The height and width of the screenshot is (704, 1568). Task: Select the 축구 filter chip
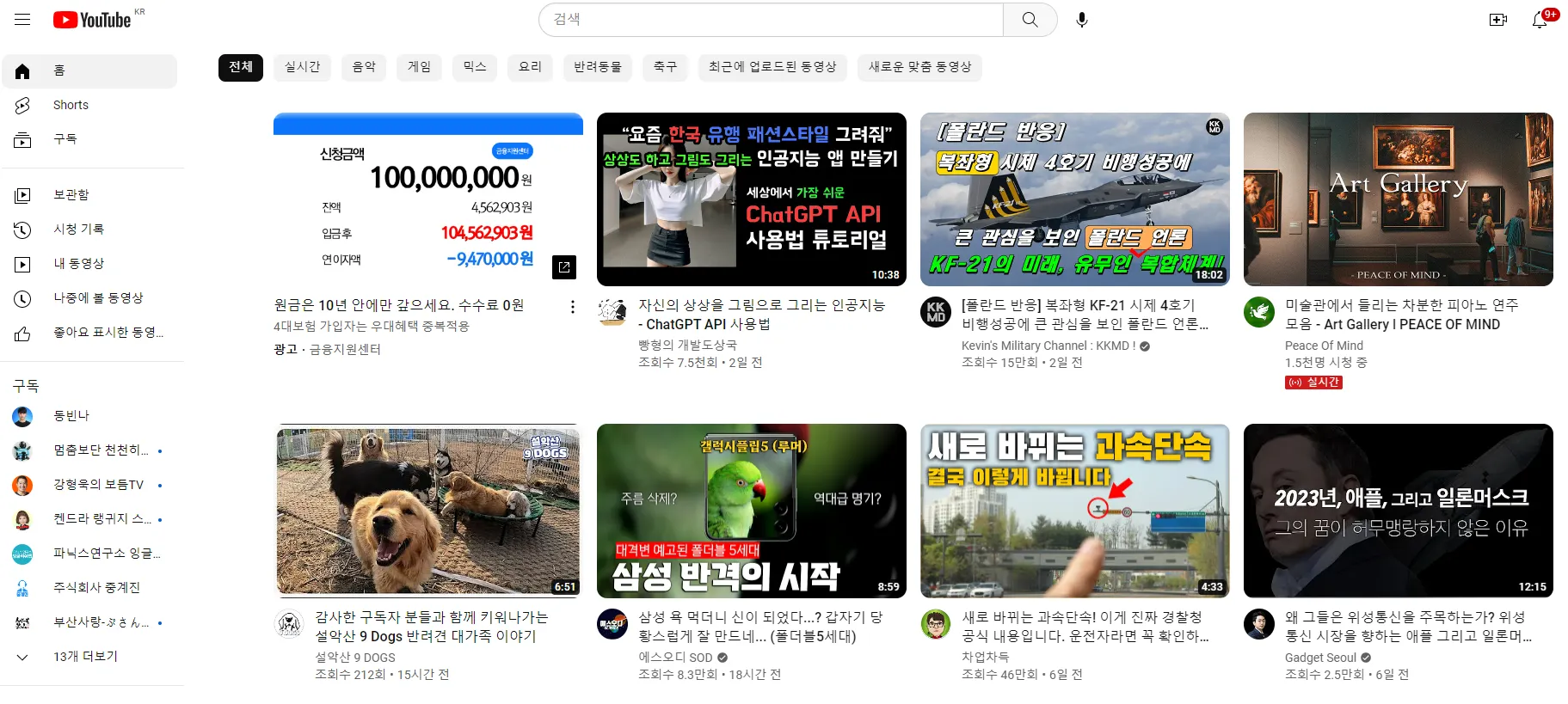pos(665,67)
